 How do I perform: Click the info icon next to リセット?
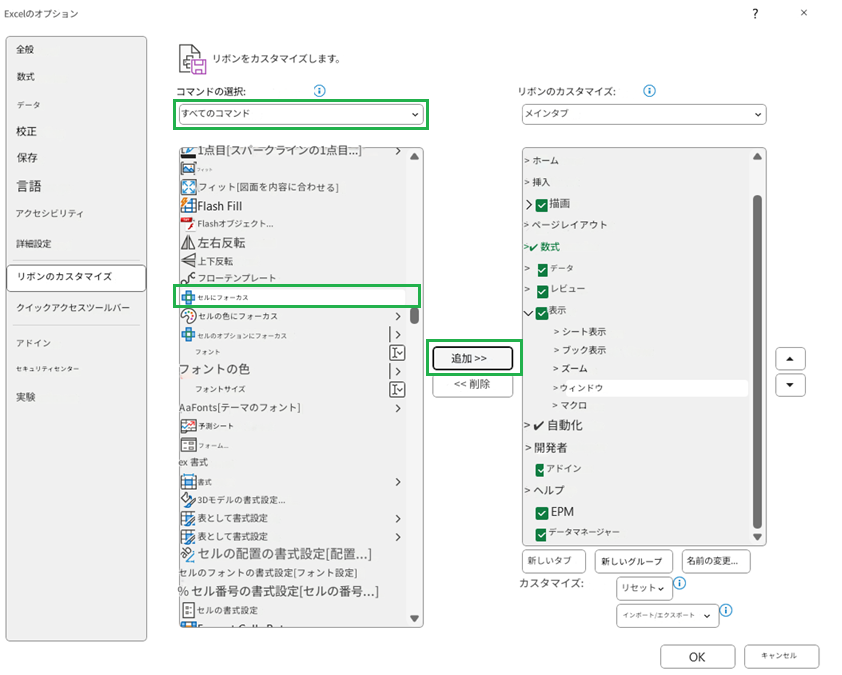coord(679,583)
